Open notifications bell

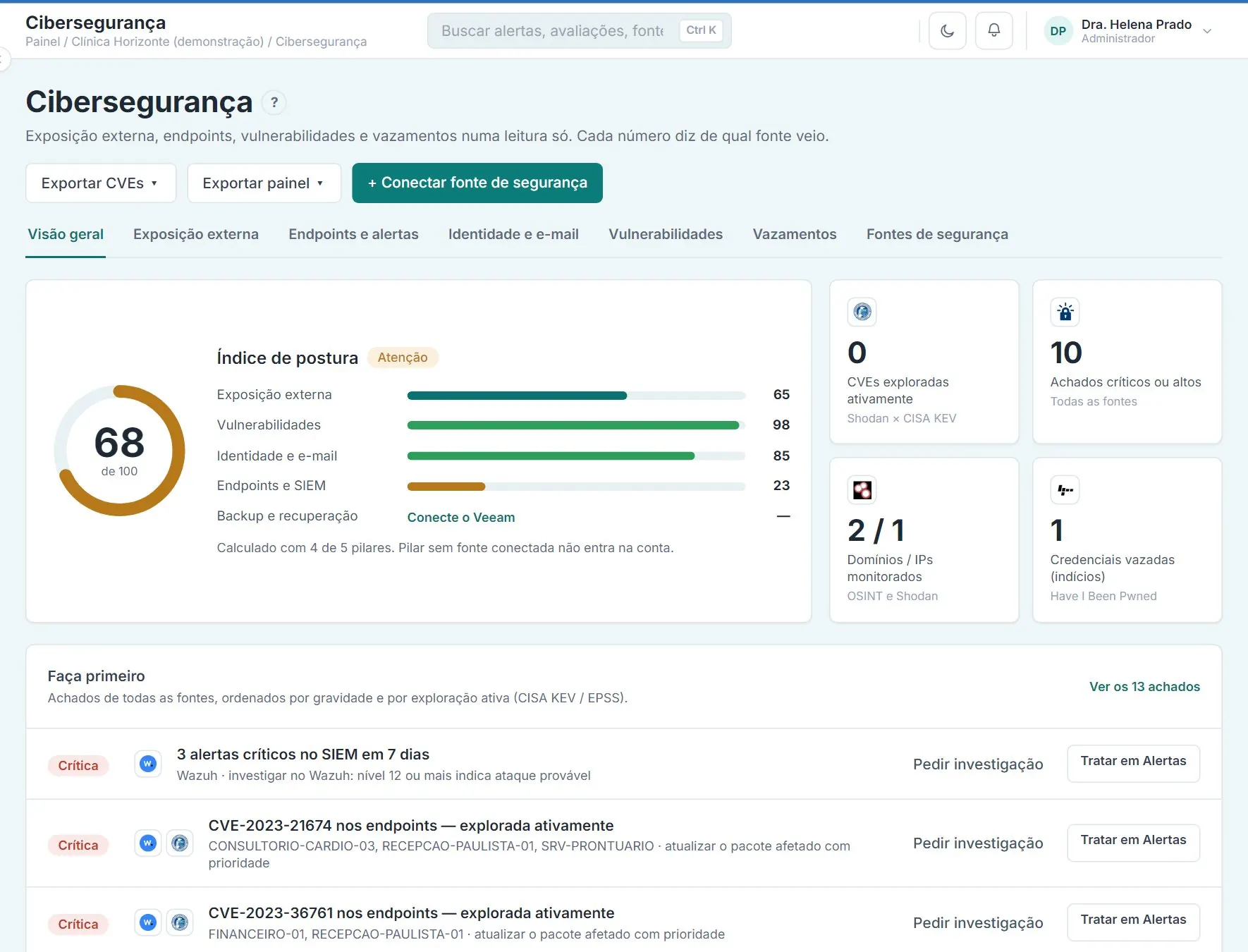pyautogui.click(x=993, y=31)
